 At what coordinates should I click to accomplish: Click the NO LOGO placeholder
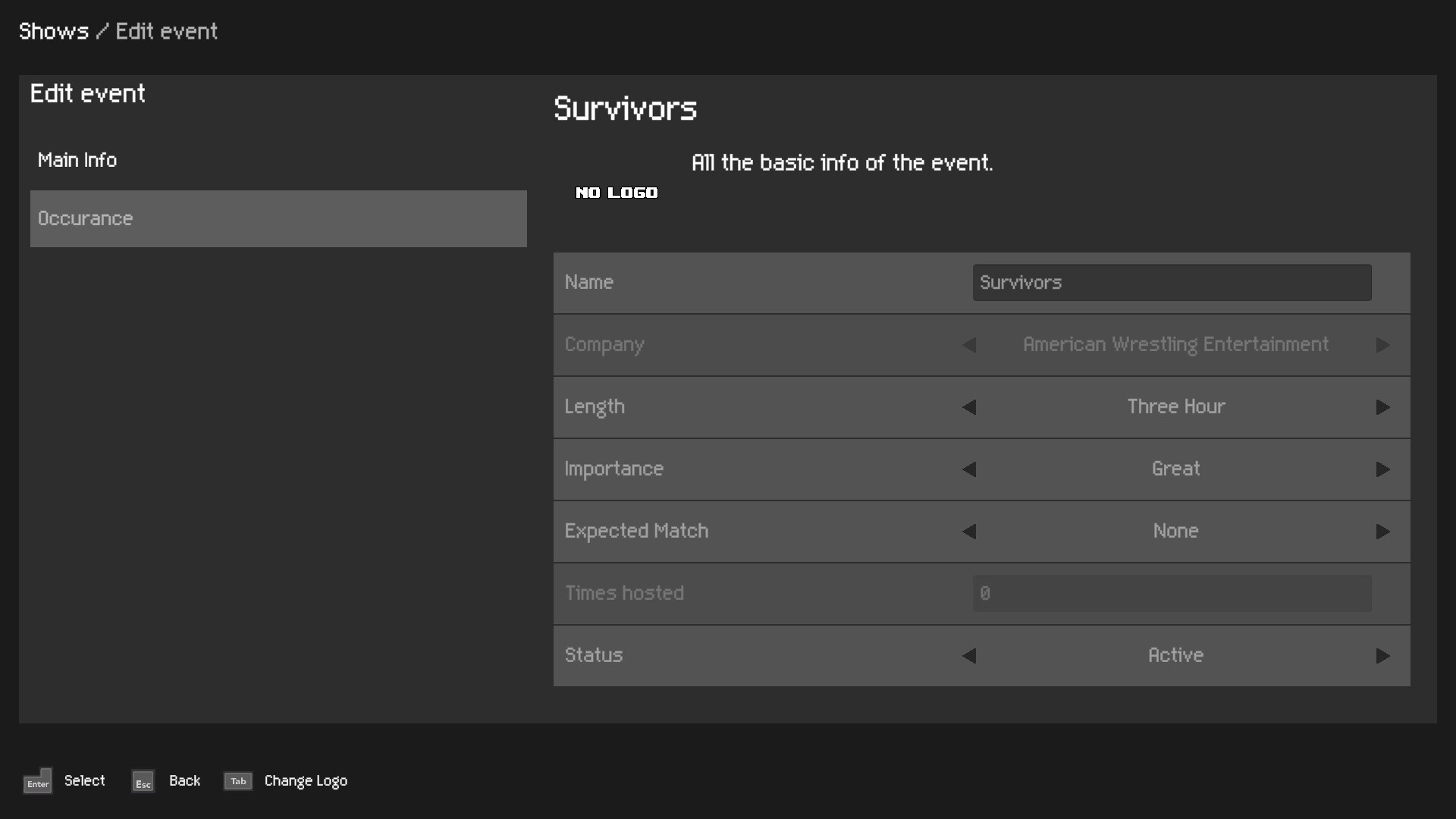616,192
